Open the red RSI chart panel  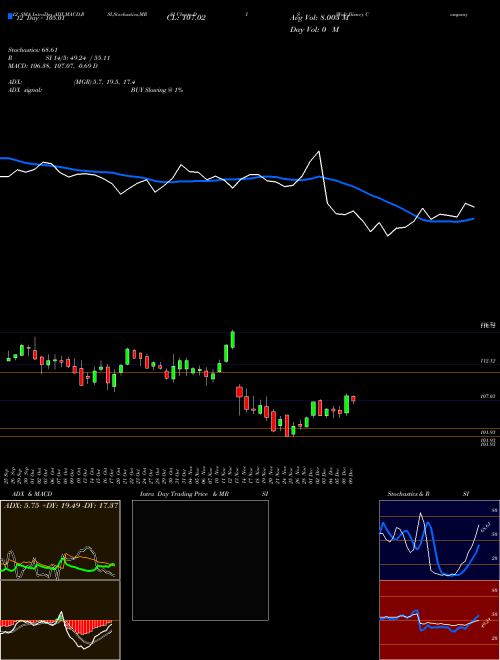(439, 620)
